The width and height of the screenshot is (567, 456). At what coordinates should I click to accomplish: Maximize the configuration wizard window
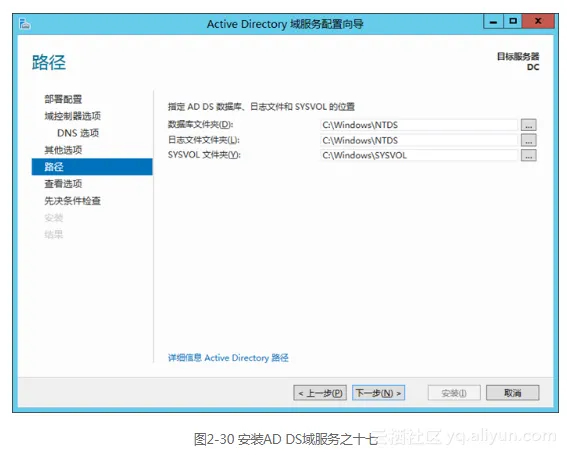[x=512, y=21]
